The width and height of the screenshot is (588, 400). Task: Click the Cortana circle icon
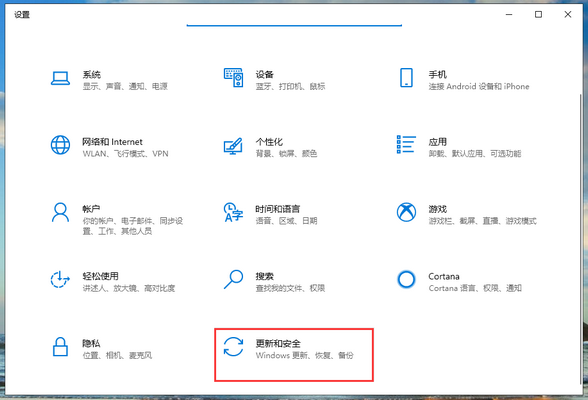pyautogui.click(x=406, y=280)
